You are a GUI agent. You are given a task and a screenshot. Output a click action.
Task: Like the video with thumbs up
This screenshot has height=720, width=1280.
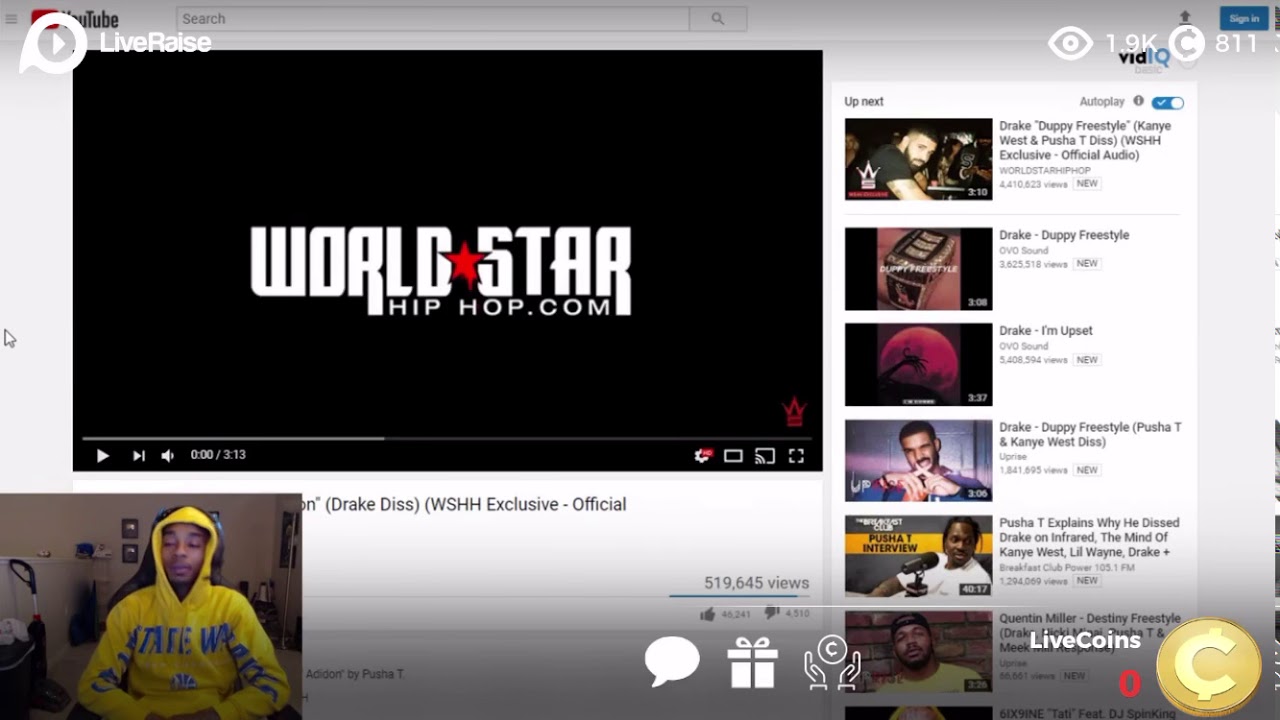[x=708, y=614]
